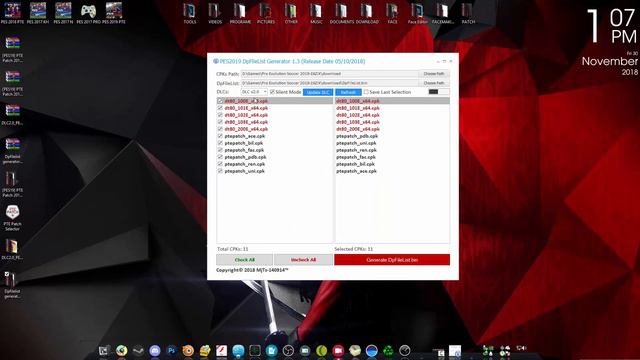Click Generate DpFileList.bin button

click(392, 260)
